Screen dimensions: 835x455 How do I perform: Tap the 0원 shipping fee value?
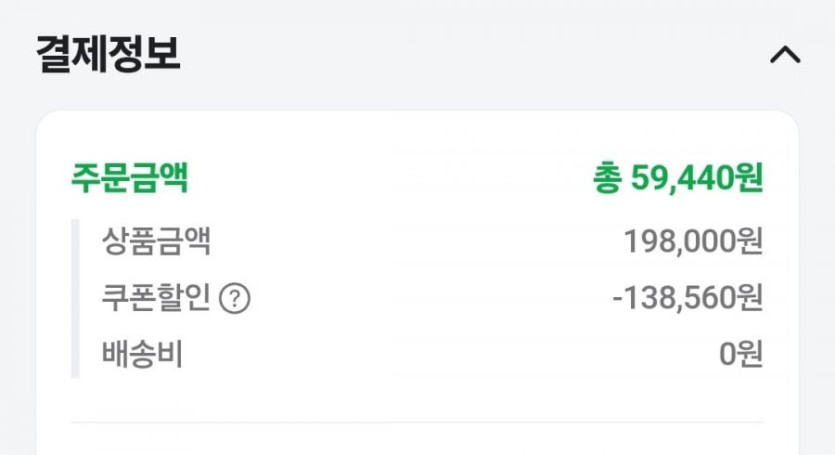click(741, 354)
